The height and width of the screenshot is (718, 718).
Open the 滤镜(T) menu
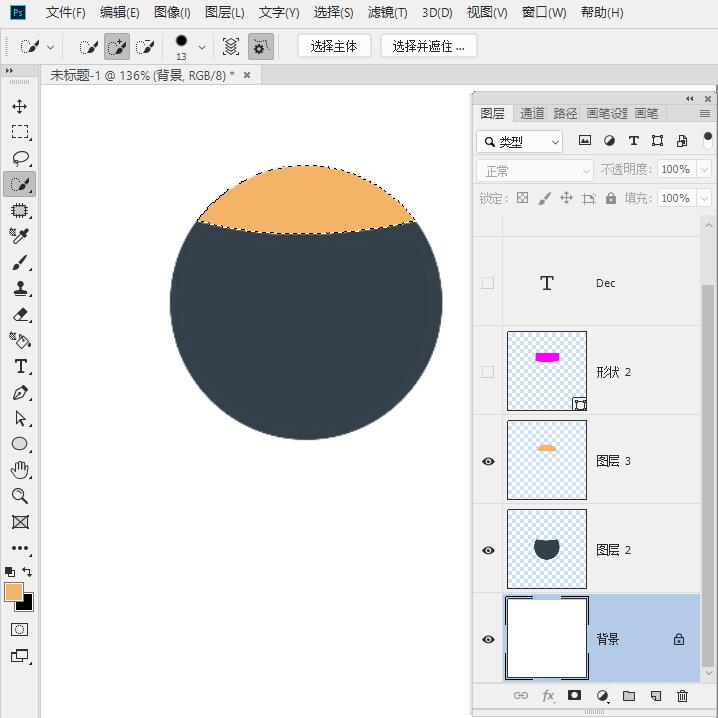(387, 13)
